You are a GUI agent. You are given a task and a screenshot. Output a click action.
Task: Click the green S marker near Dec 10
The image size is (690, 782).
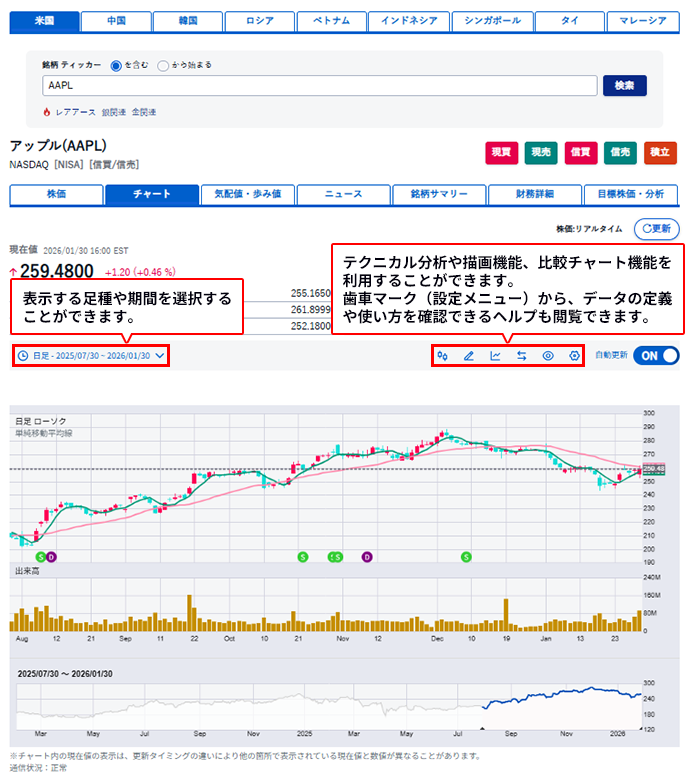coord(466,557)
